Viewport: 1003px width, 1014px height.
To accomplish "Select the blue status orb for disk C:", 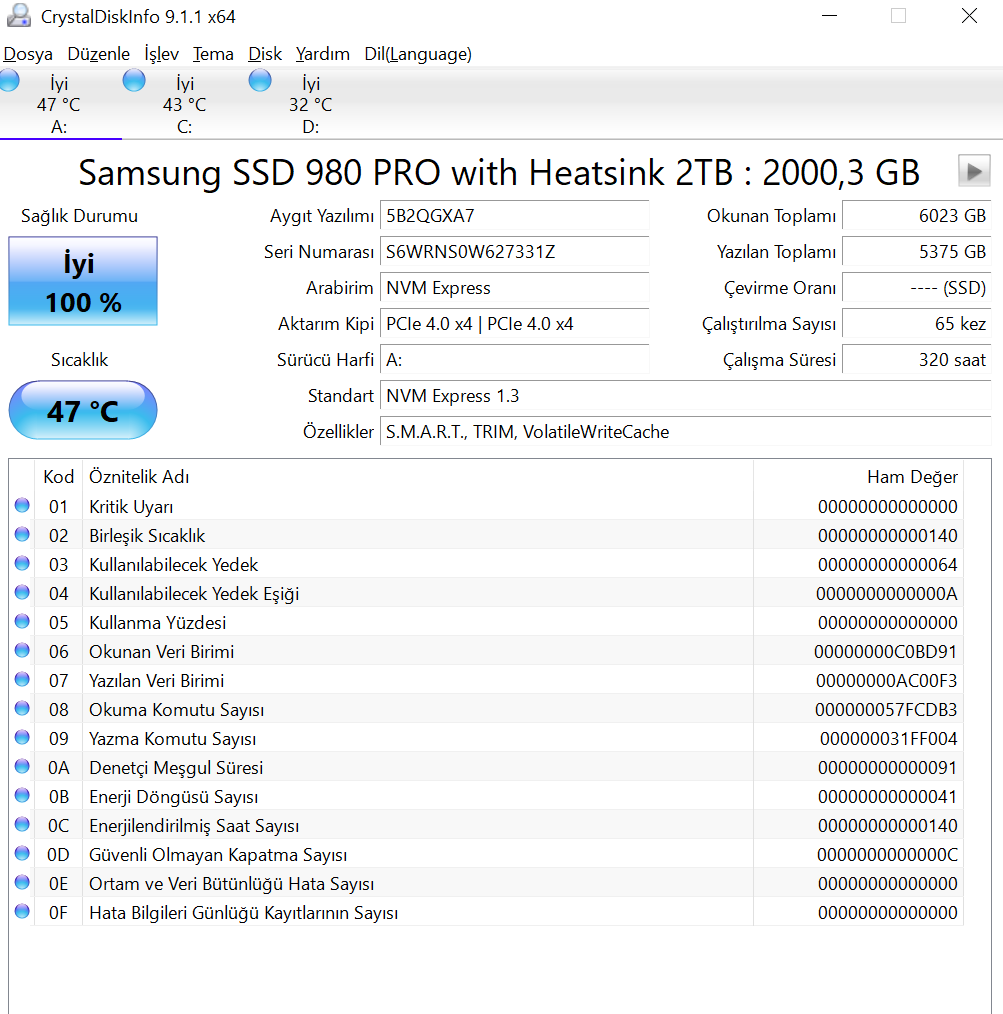I will [134, 81].
